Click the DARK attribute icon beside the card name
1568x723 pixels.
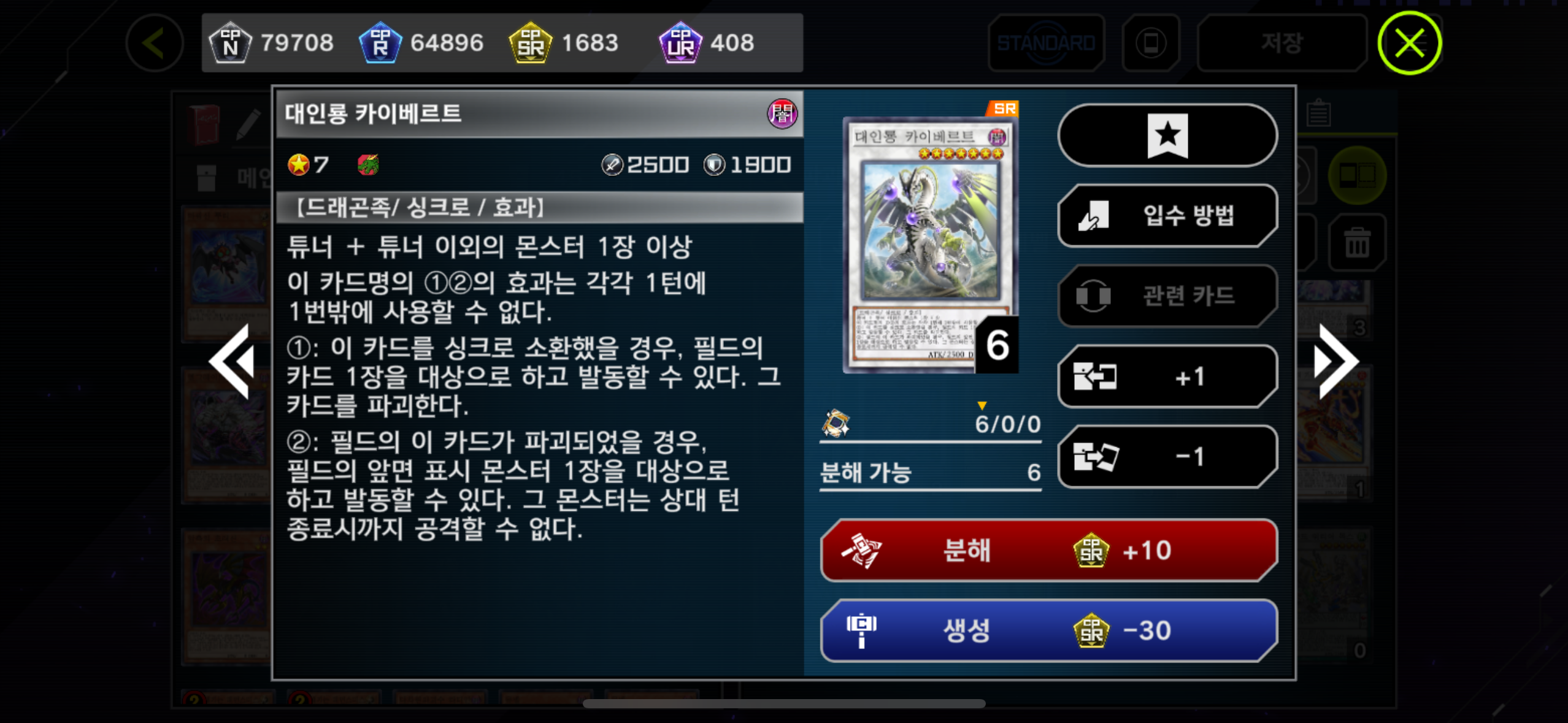[x=782, y=113]
